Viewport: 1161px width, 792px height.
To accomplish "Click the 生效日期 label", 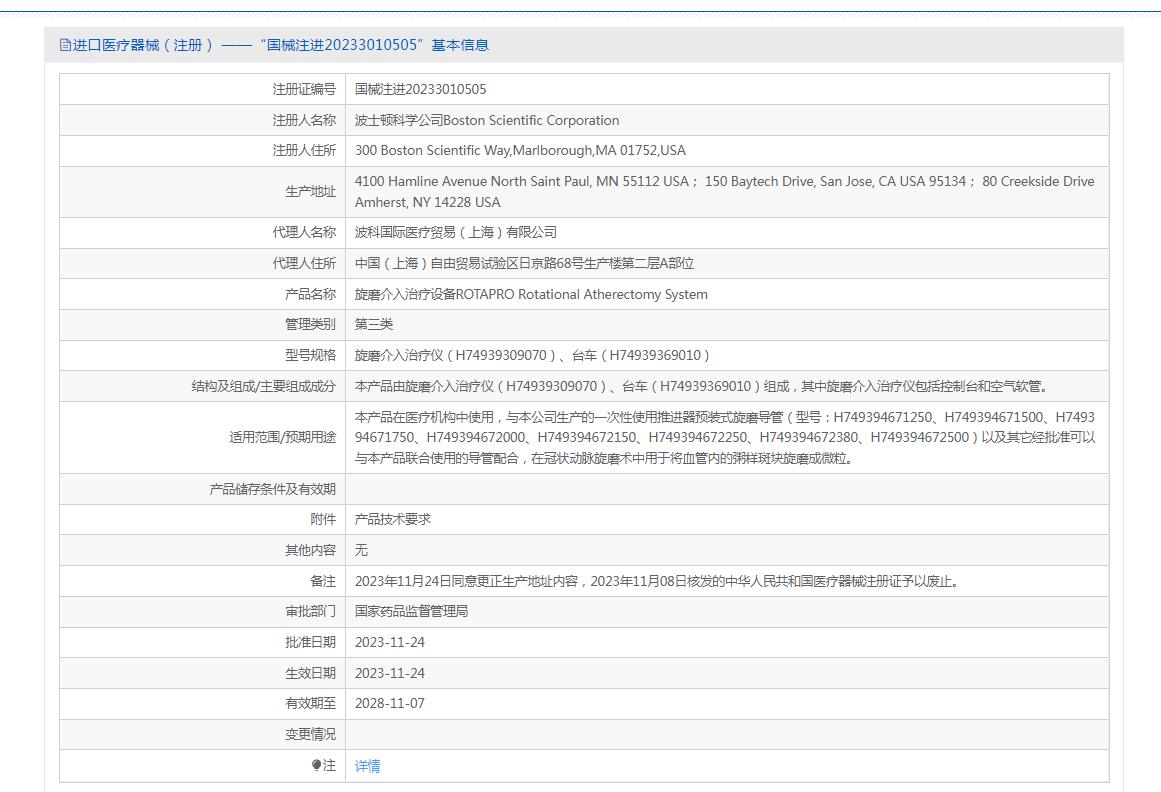I will pyautogui.click(x=310, y=674).
